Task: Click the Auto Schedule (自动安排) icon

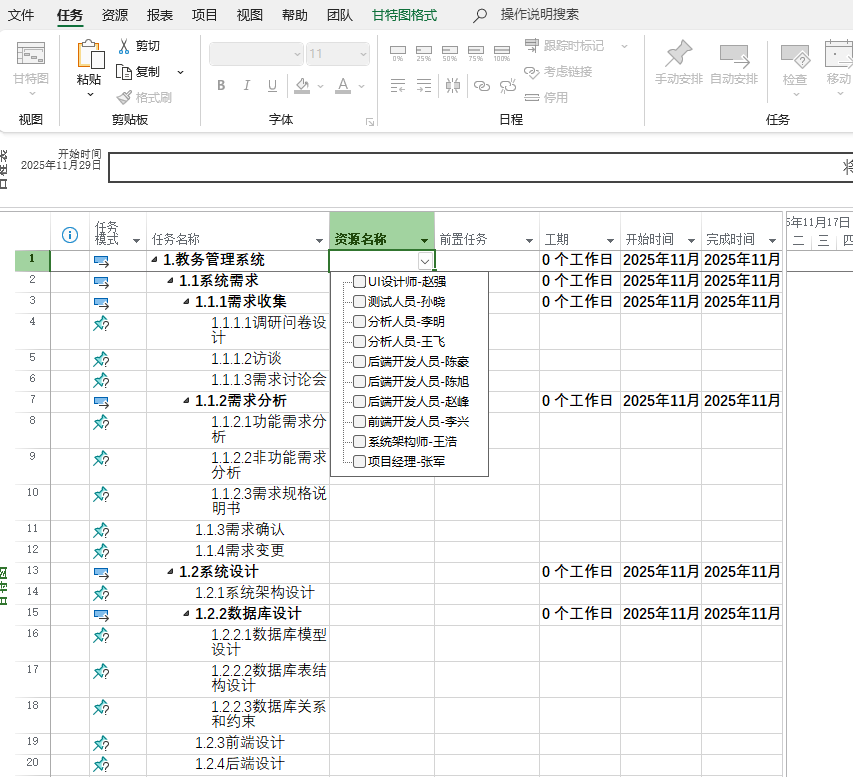Action: point(734,54)
